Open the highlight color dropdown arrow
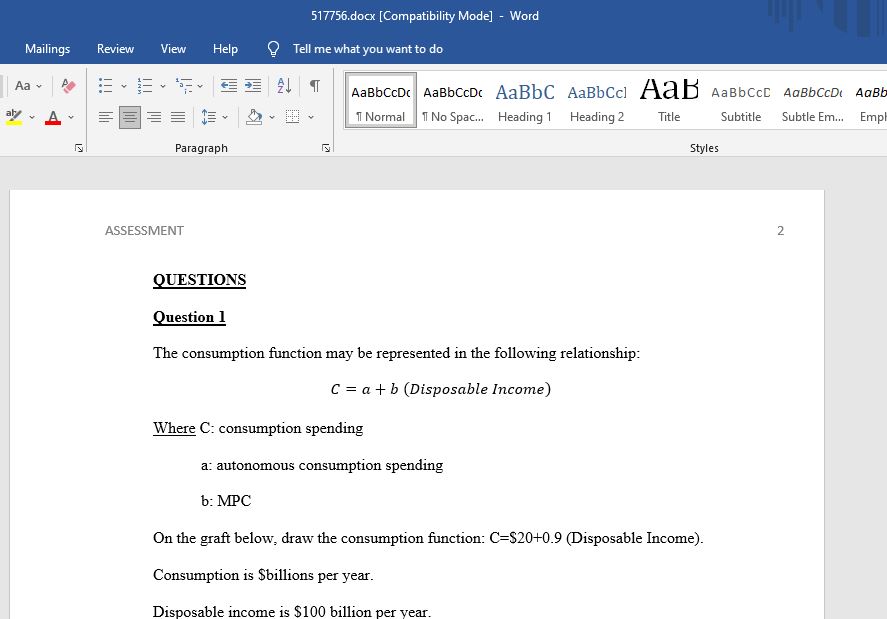The image size is (887, 619). point(32,117)
